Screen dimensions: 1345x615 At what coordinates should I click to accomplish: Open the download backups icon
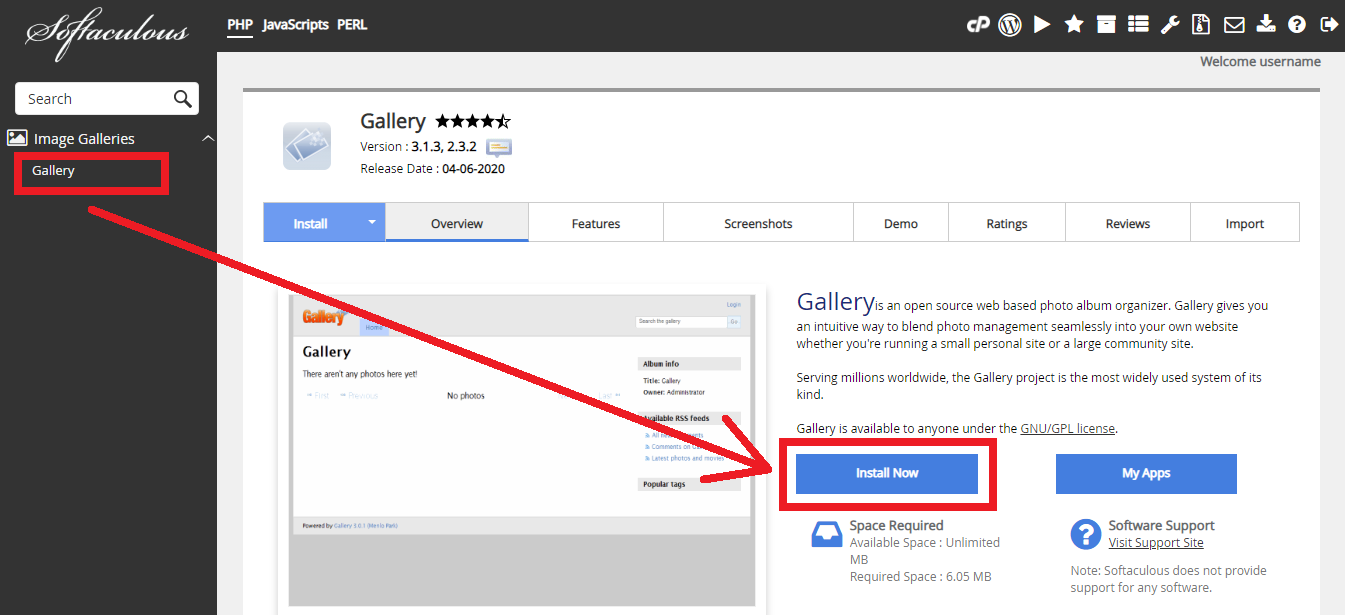(1266, 25)
